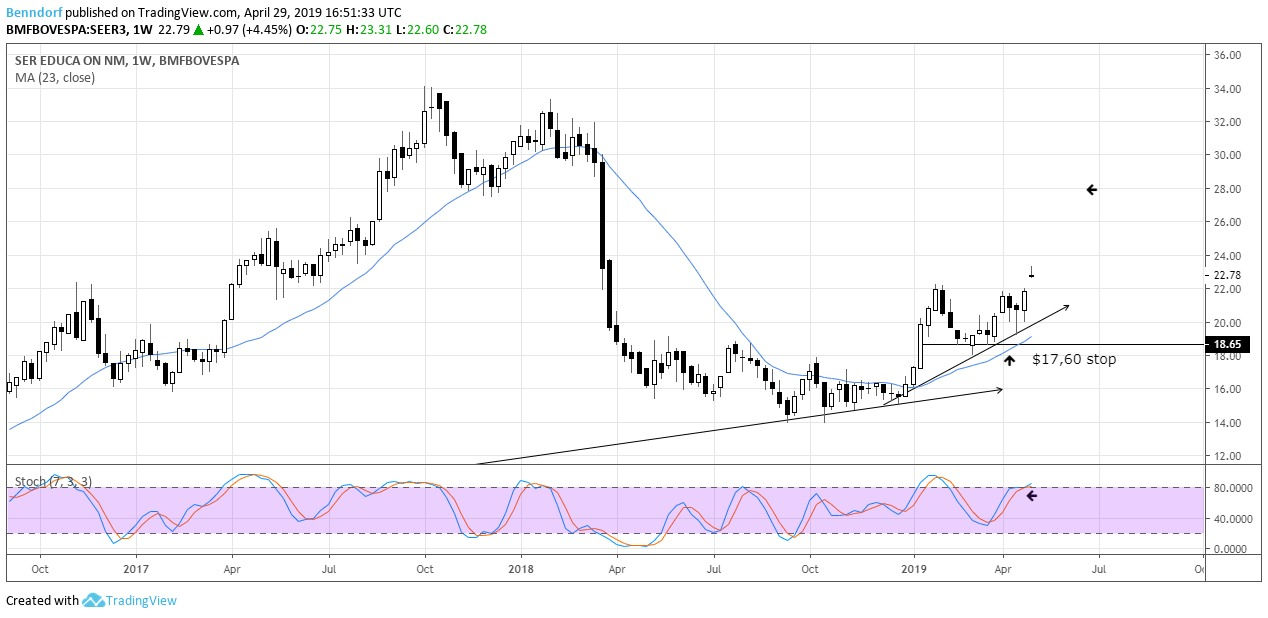Click the 2019 label on the time axis
Viewport: 1268px width, 618px height.
click(913, 571)
